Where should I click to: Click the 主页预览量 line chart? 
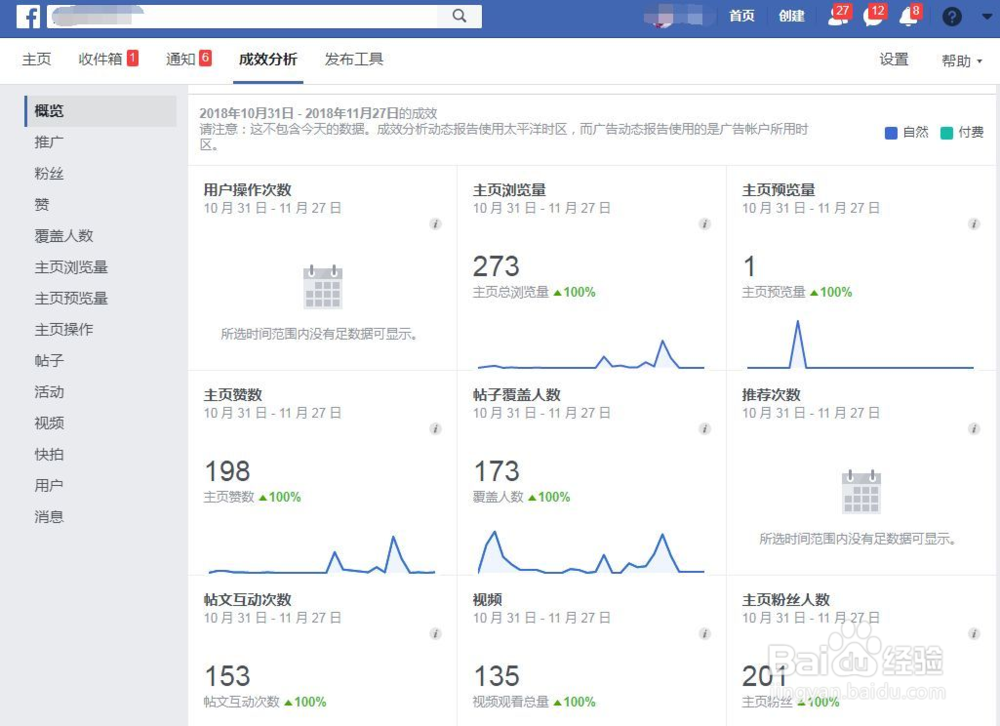[x=860, y=344]
